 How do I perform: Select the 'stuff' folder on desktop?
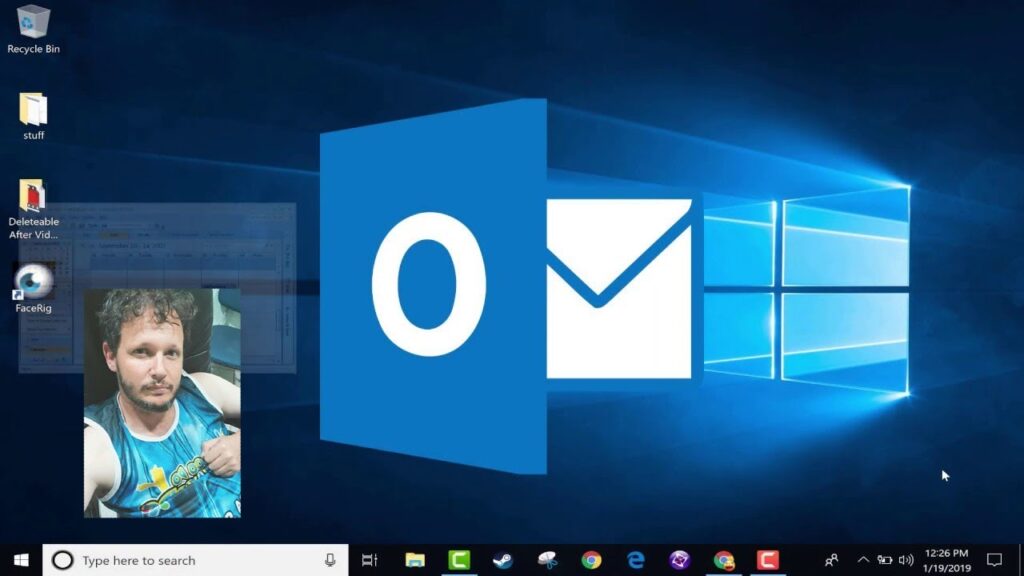[33, 116]
